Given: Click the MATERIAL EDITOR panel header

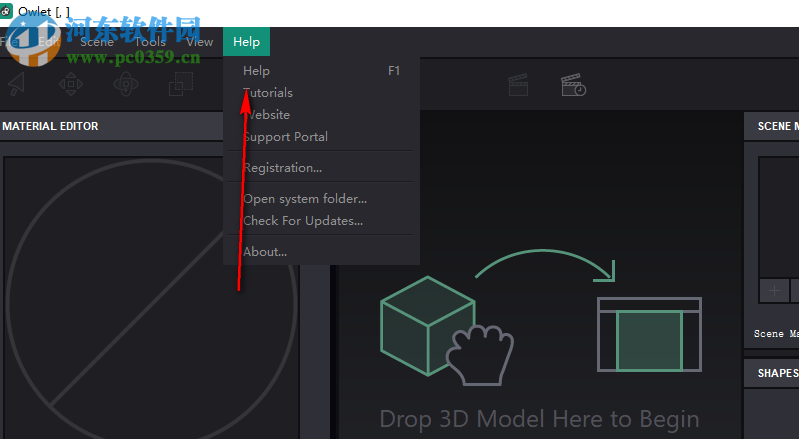Looking at the screenshot, I should [112, 126].
